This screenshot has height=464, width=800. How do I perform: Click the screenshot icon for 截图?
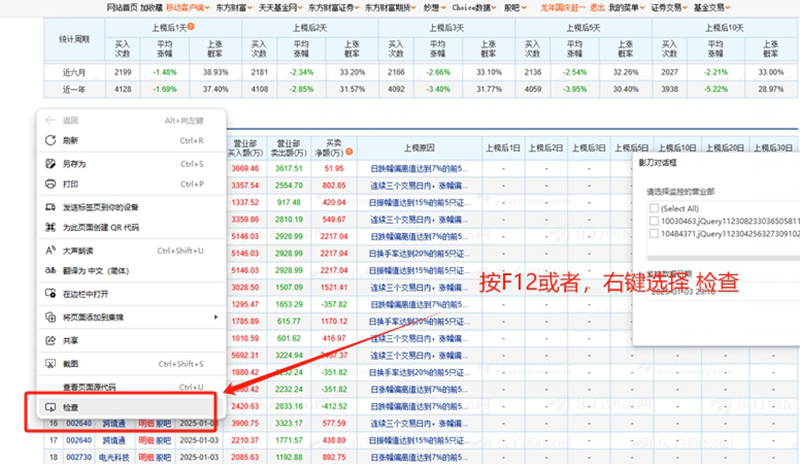[51, 364]
